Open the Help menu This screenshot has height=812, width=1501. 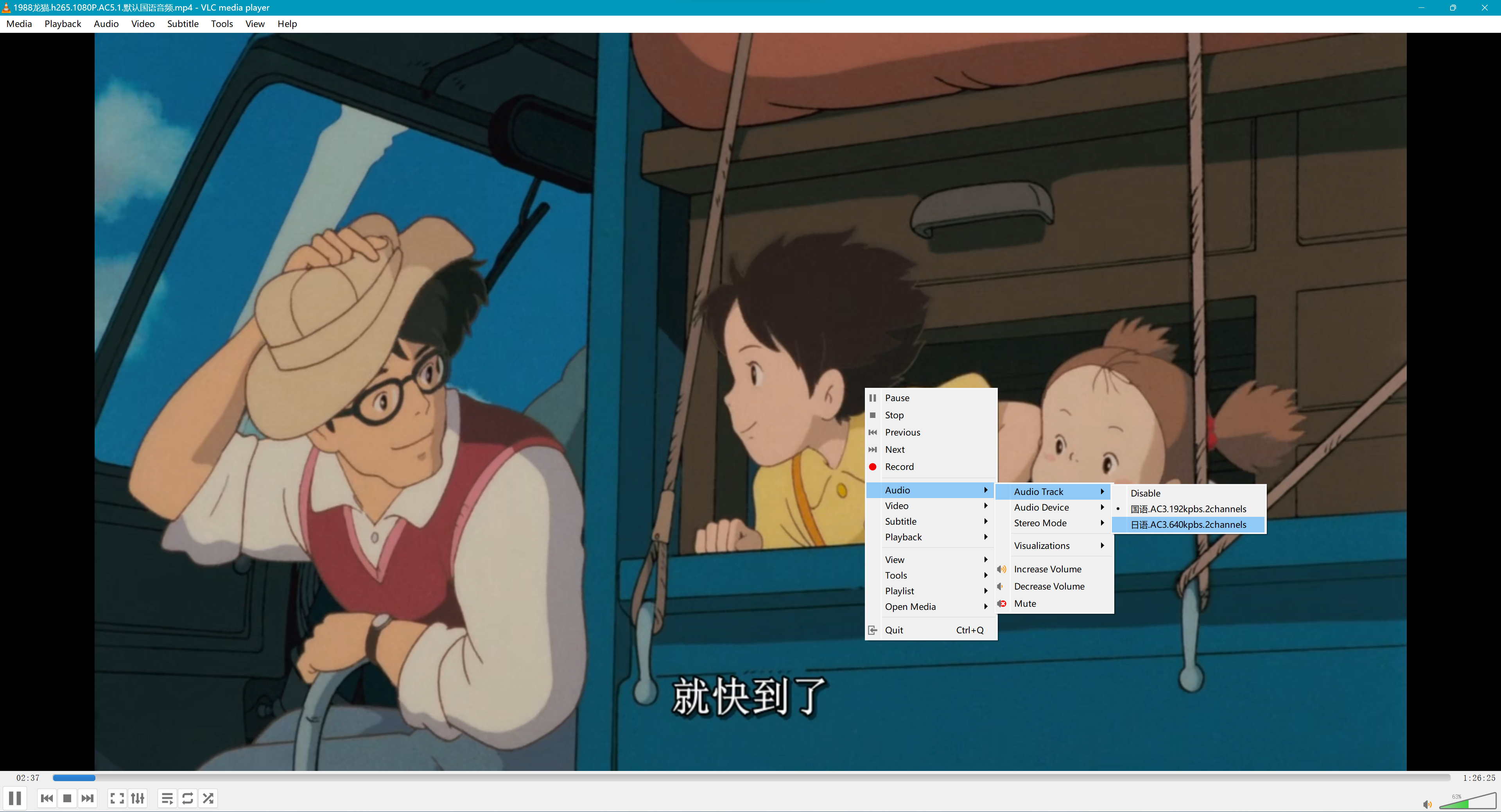point(287,24)
